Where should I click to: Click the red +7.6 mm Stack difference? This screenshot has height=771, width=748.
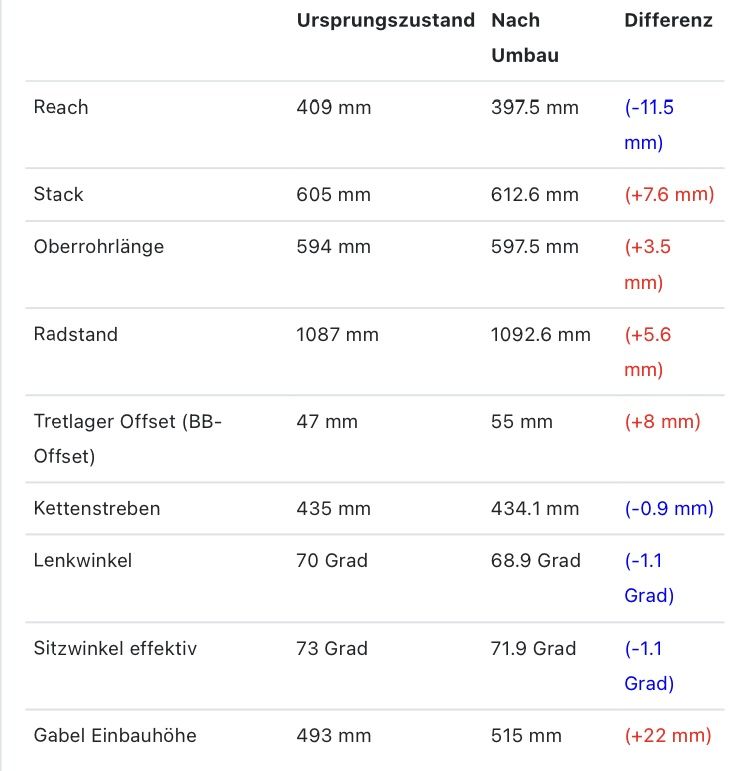coord(669,194)
